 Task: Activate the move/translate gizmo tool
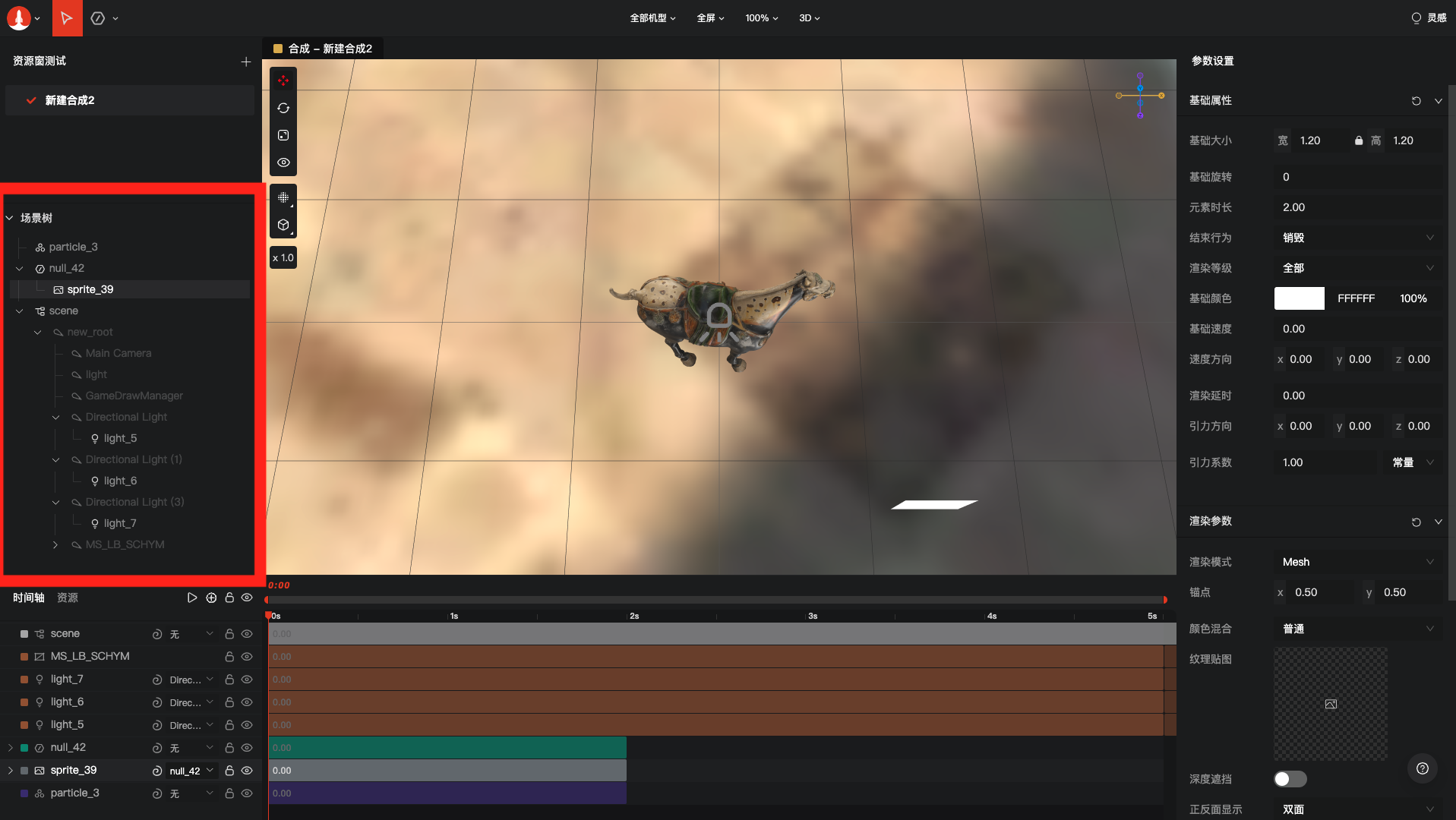pyautogui.click(x=283, y=80)
